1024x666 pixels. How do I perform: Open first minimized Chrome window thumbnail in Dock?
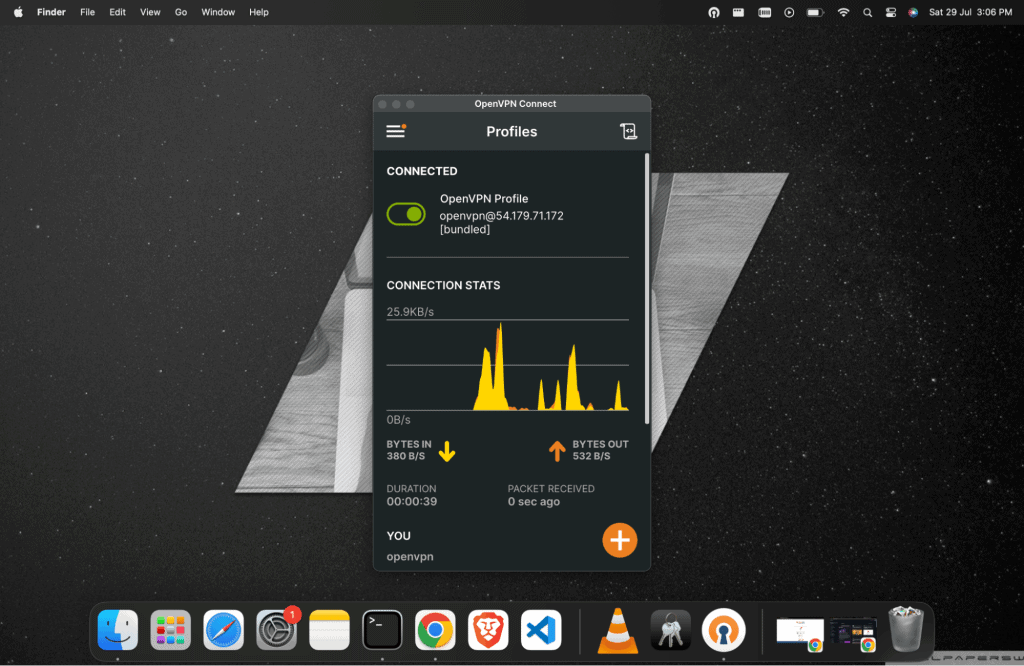pos(799,633)
